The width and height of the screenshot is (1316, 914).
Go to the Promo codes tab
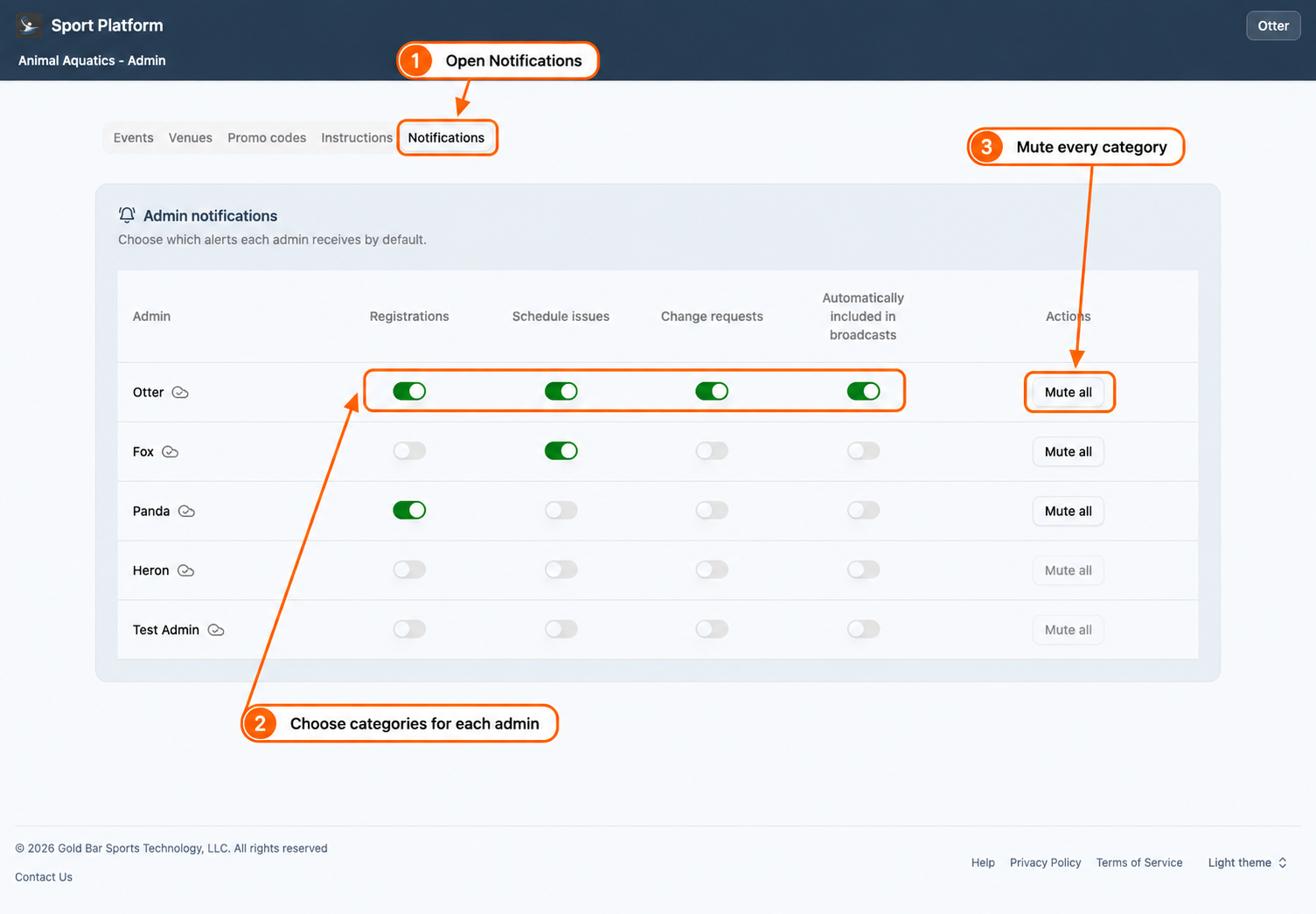[267, 137]
